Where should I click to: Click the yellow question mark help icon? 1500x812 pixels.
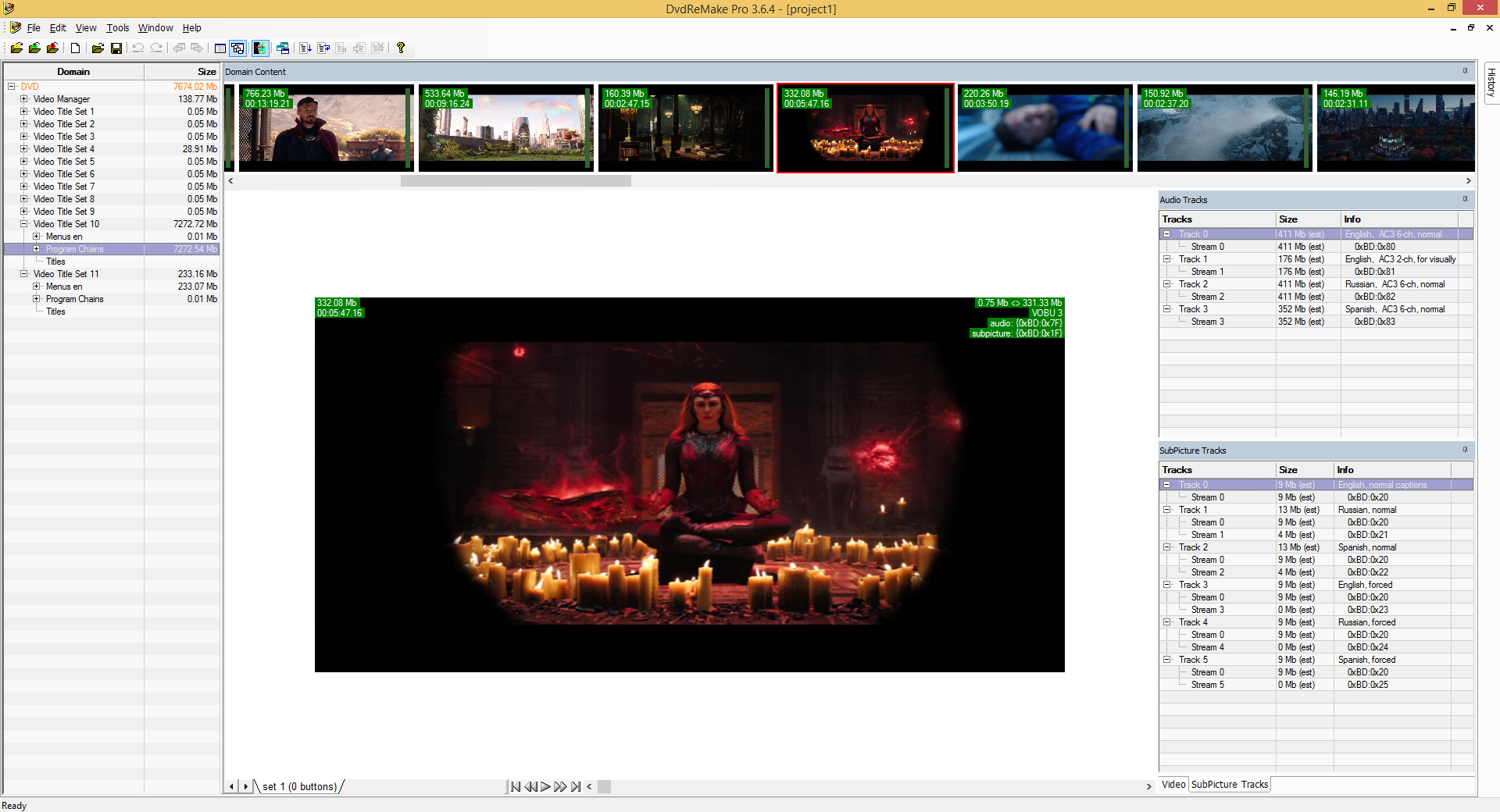401,48
